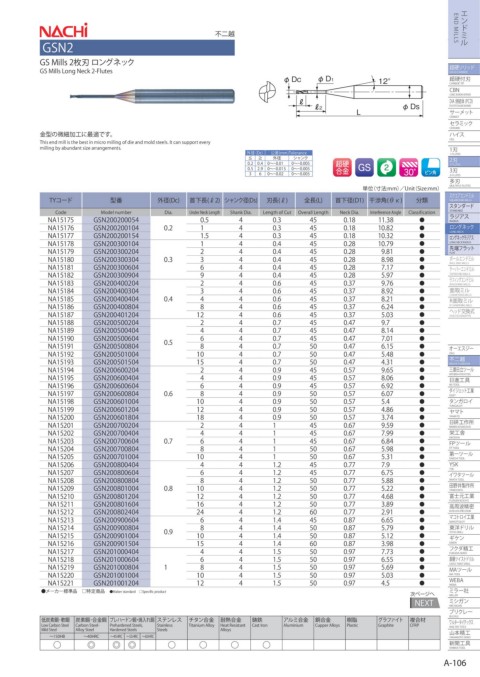Image resolution: width=480 pixels, height=677 pixels.
Task: Select the MAツール maker tab
Action: [464, 571]
